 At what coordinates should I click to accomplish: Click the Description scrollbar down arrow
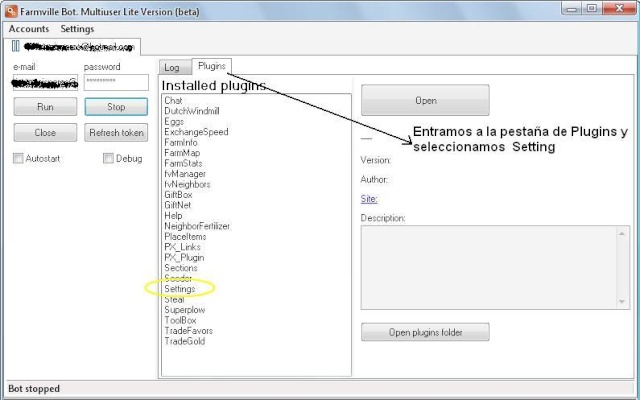(x=622, y=301)
